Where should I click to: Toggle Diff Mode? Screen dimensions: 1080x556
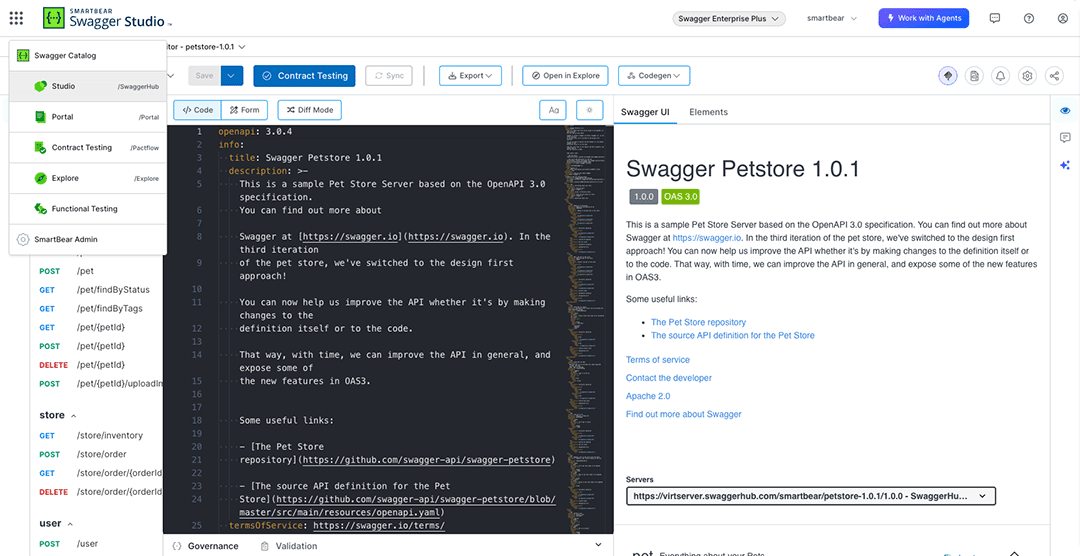tap(309, 110)
